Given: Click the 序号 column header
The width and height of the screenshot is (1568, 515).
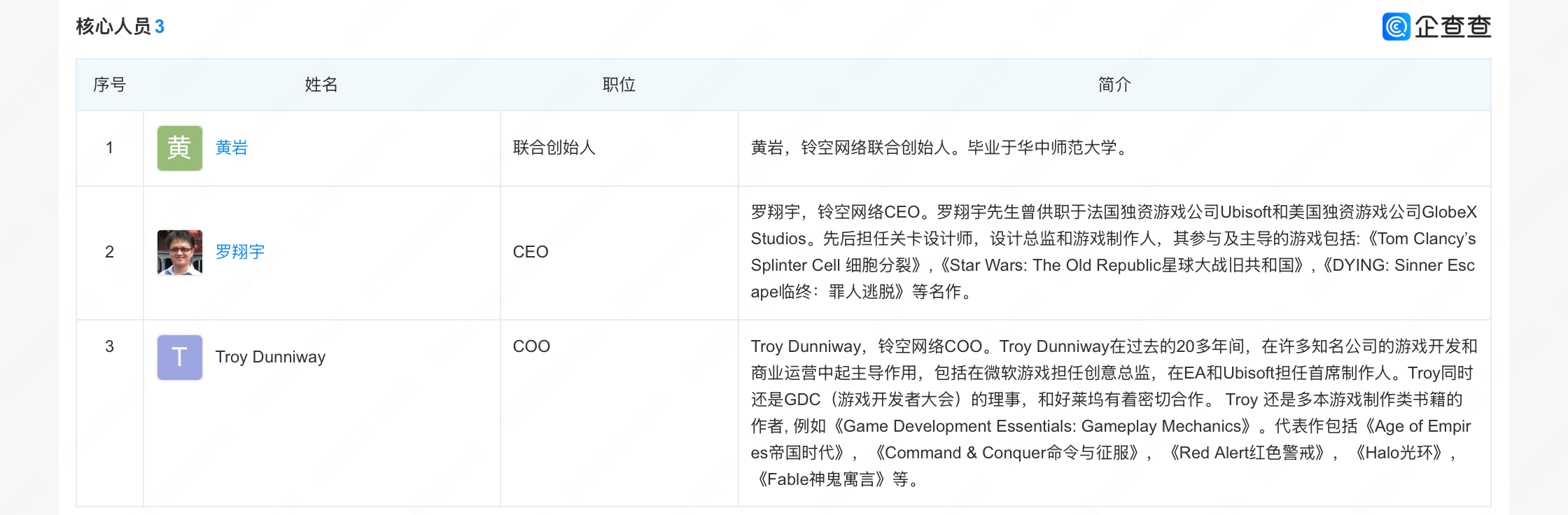Looking at the screenshot, I should click(x=110, y=85).
